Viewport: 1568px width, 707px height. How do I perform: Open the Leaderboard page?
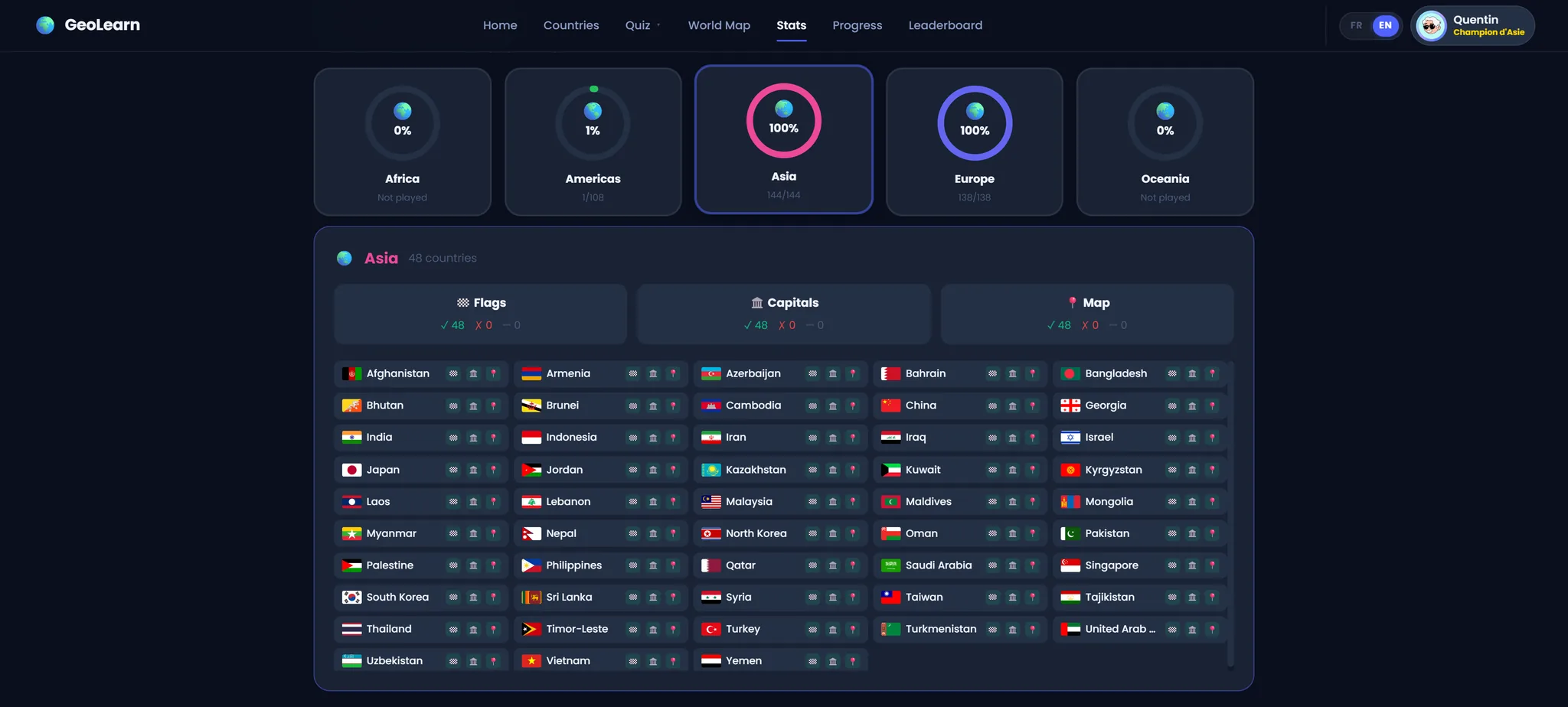tap(945, 25)
